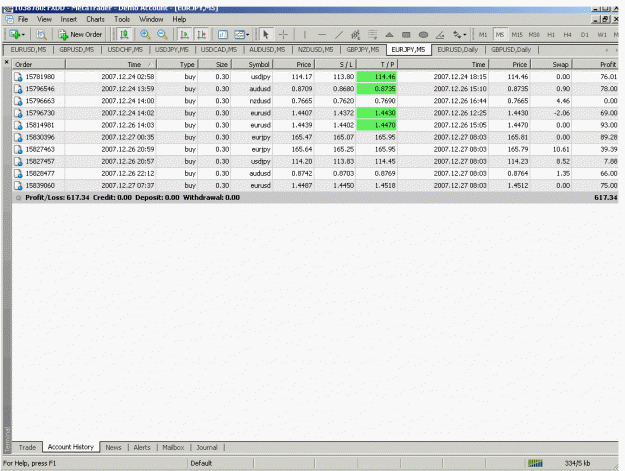Open the File menu
The height and width of the screenshot is (471, 625).
[x=23, y=19]
